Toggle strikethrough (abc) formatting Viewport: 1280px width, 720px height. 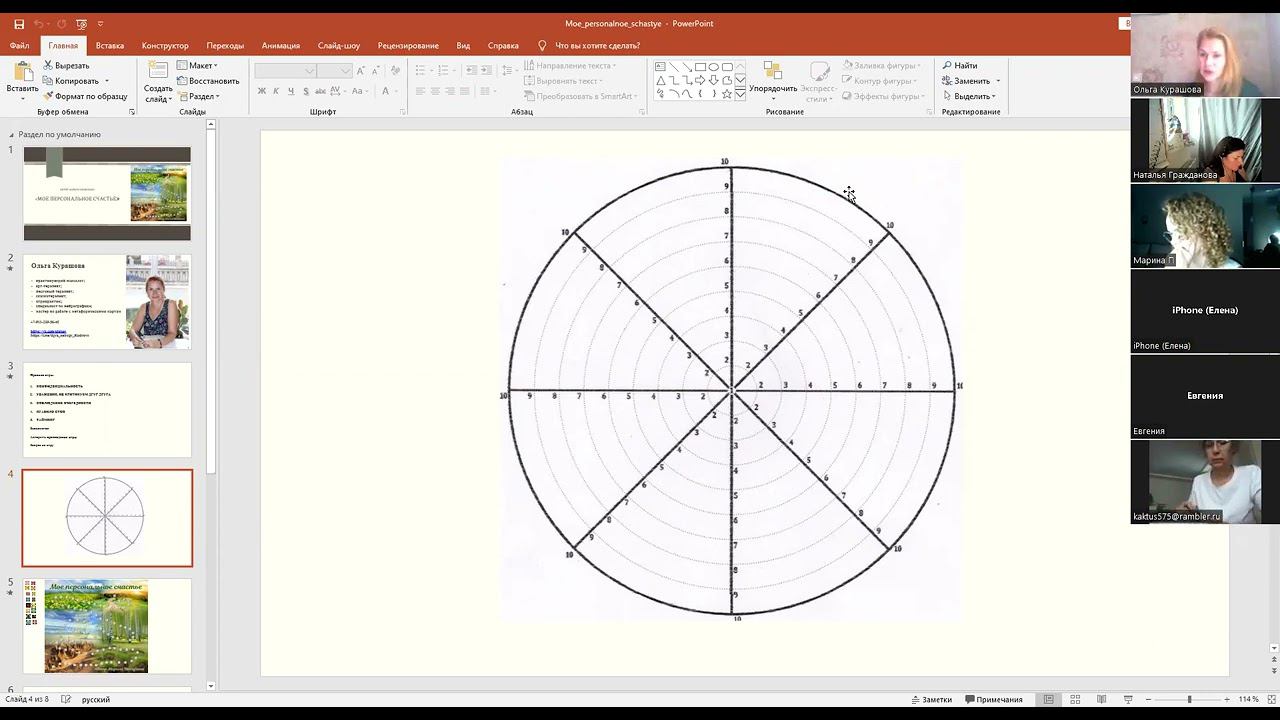(x=320, y=91)
